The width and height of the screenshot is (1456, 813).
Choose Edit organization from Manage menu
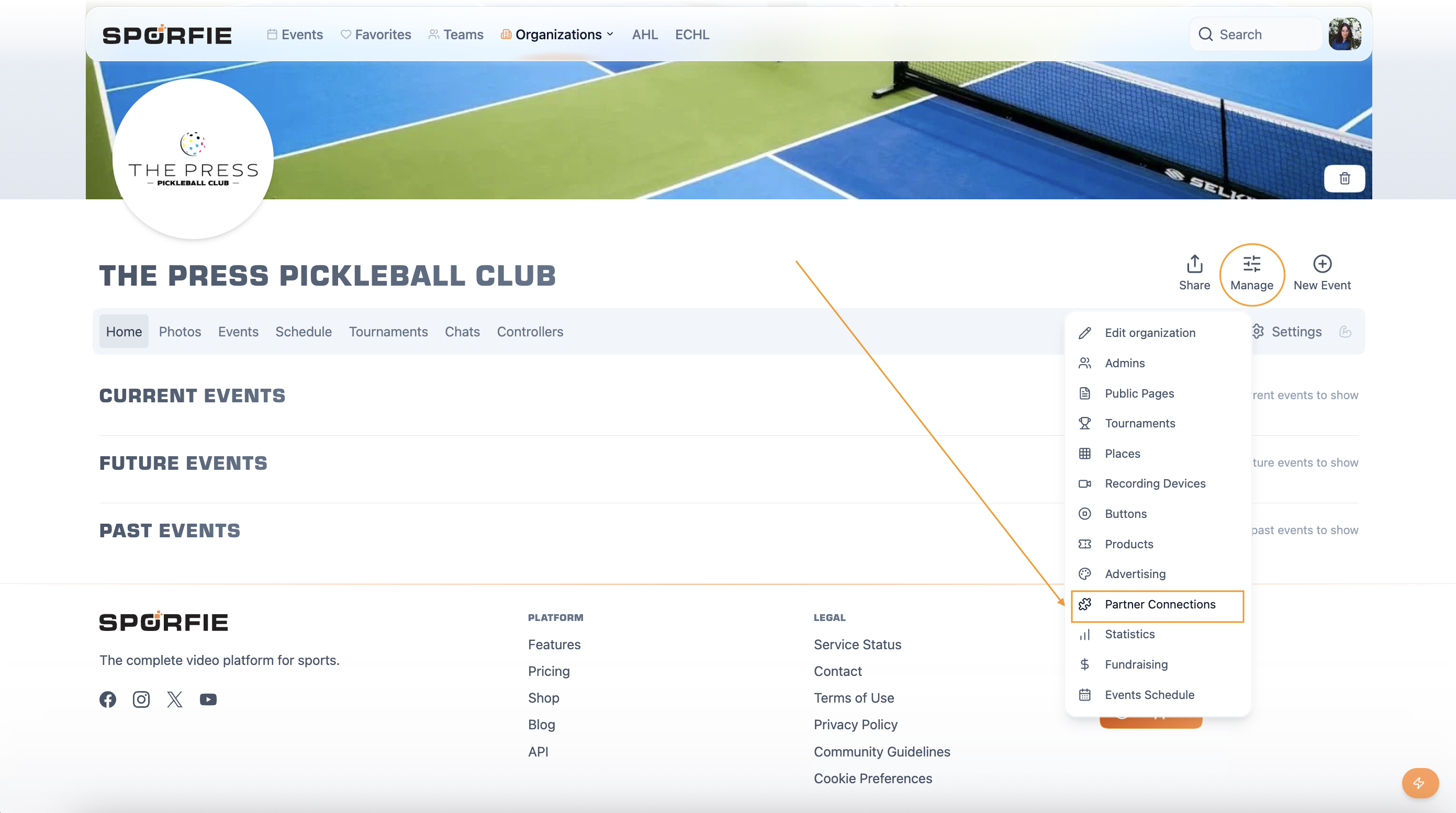tap(1158, 333)
